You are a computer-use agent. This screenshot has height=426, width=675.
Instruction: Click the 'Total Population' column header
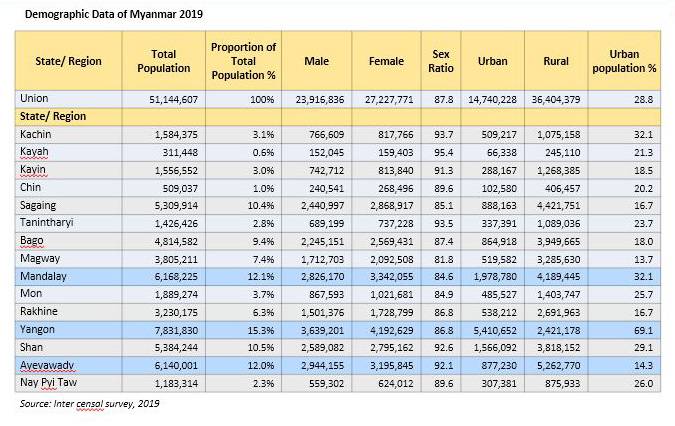[x=170, y=61]
